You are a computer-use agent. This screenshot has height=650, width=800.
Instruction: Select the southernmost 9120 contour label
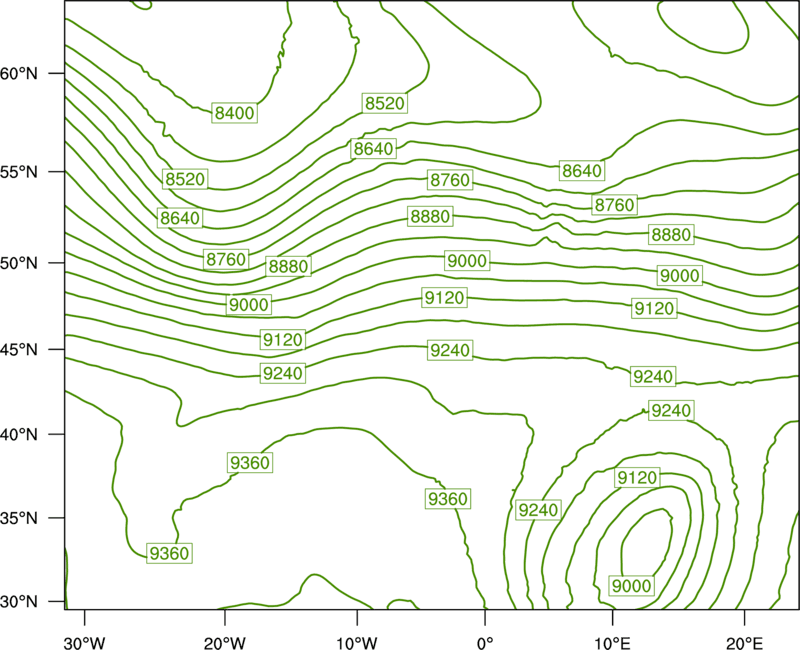tap(637, 478)
